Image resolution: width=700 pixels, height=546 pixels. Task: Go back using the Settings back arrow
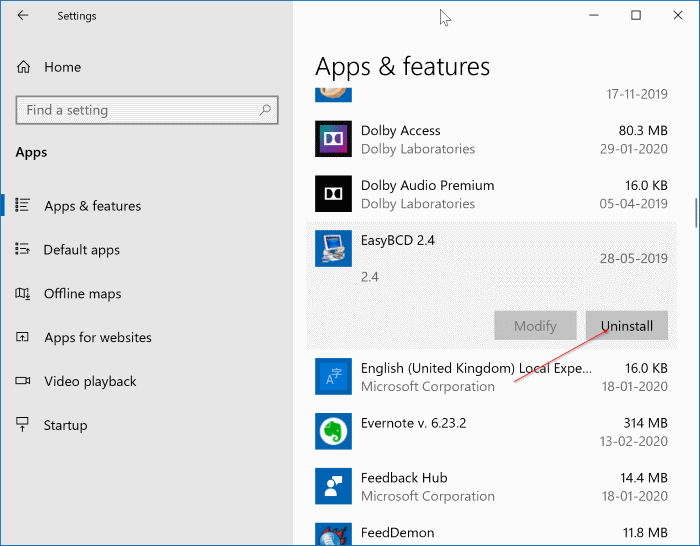click(x=23, y=16)
